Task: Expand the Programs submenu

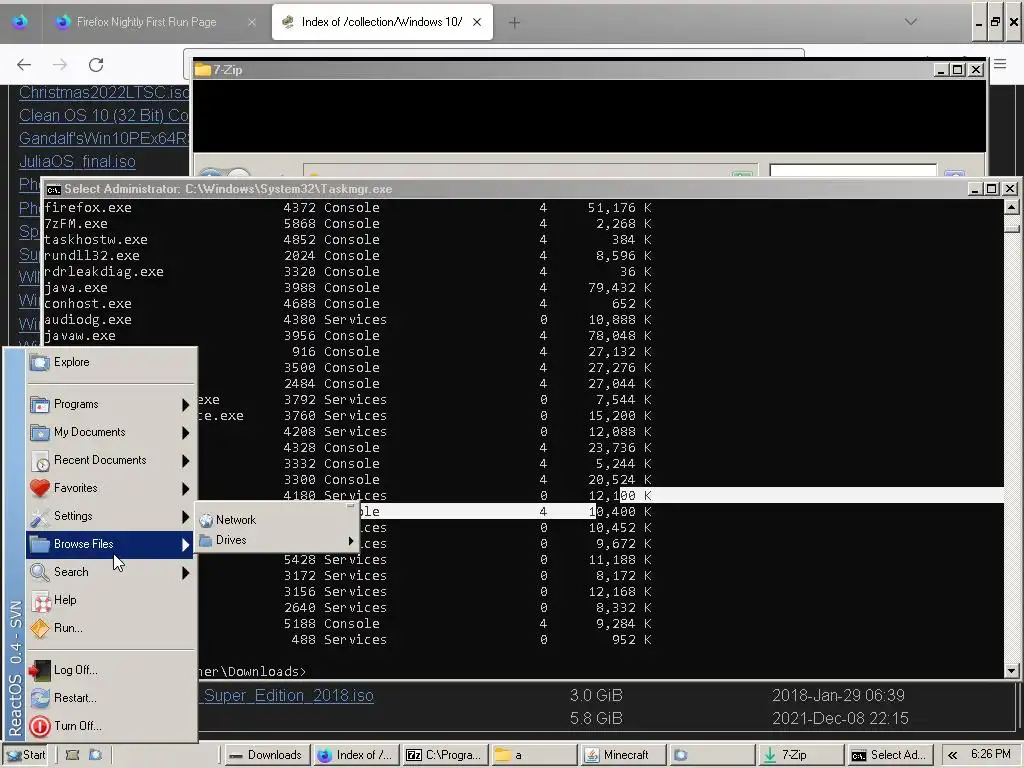Action: [111, 404]
